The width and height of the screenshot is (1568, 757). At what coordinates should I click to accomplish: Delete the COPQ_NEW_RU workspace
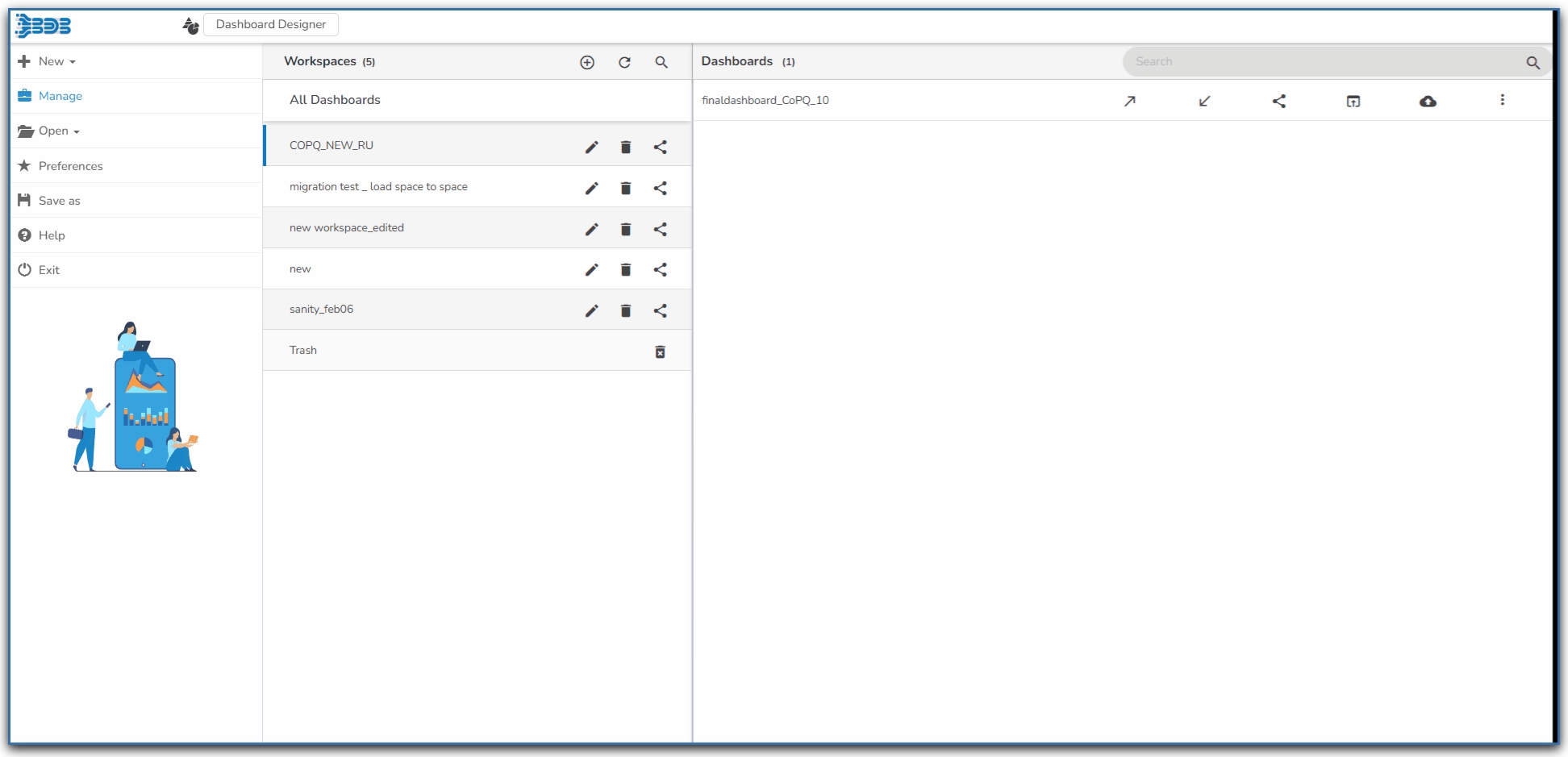[626, 147]
